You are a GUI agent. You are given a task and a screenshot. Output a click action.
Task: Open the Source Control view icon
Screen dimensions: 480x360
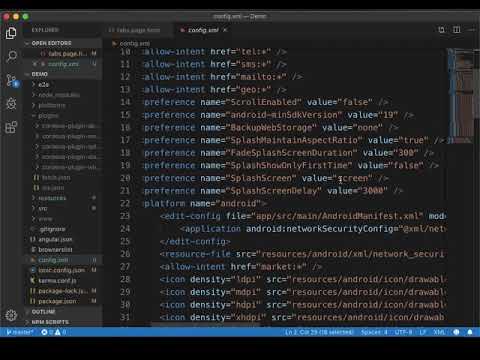[x=12, y=80]
